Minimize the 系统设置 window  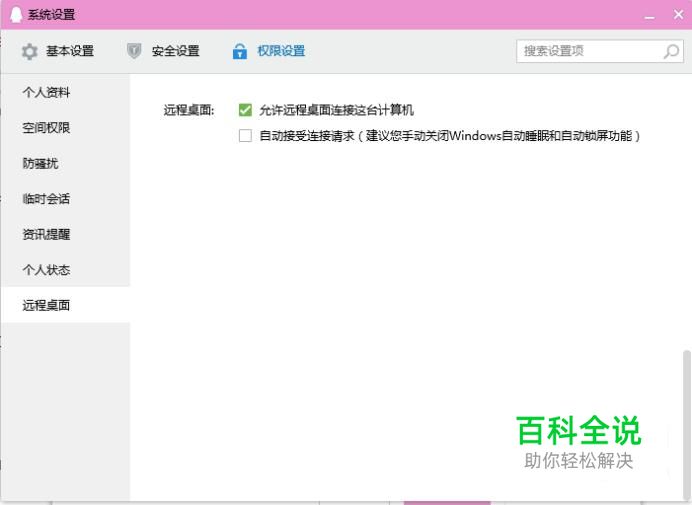click(x=649, y=15)
